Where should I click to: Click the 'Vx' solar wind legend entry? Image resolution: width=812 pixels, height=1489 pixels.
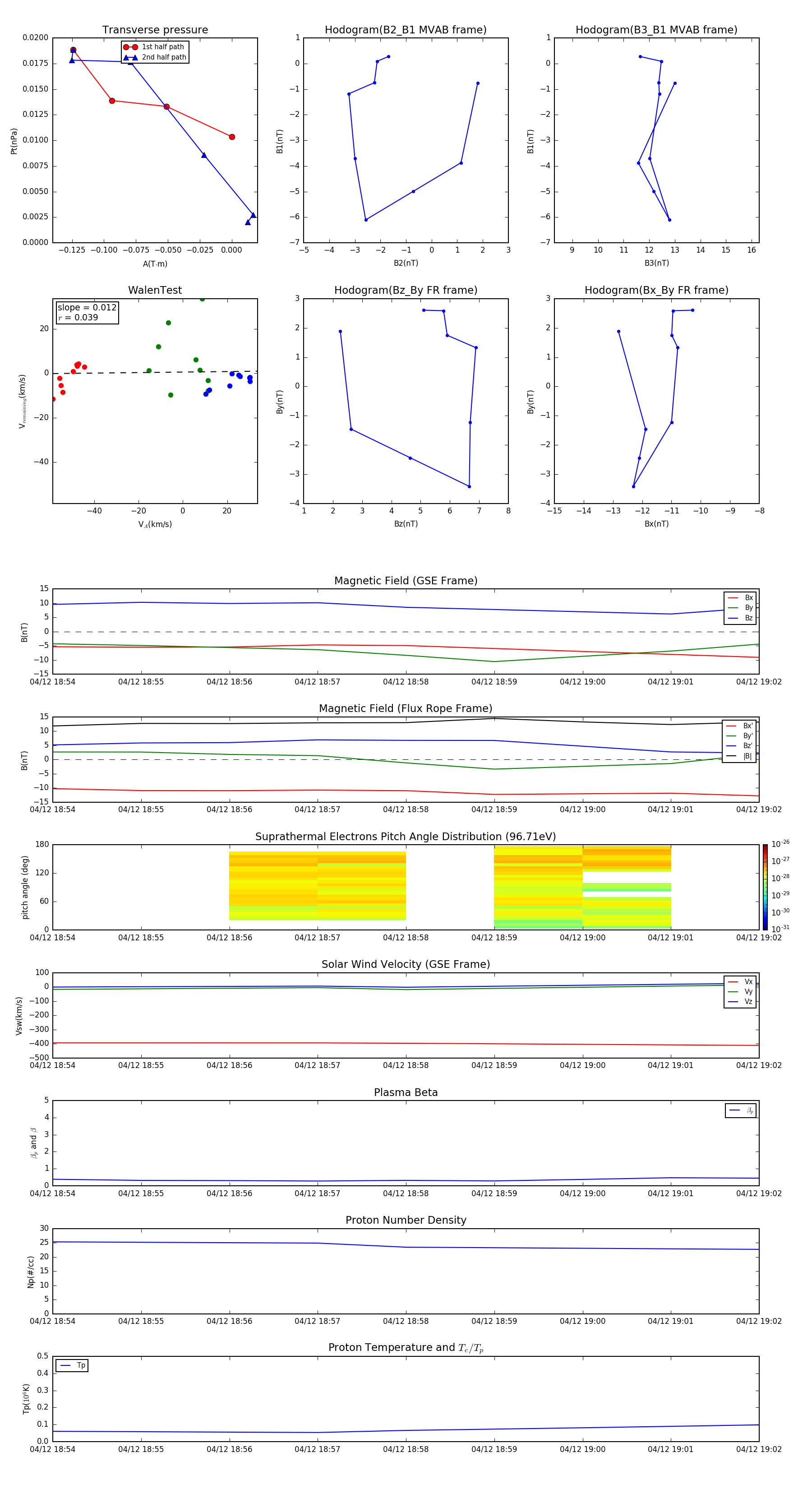click(x=740, y=981)
